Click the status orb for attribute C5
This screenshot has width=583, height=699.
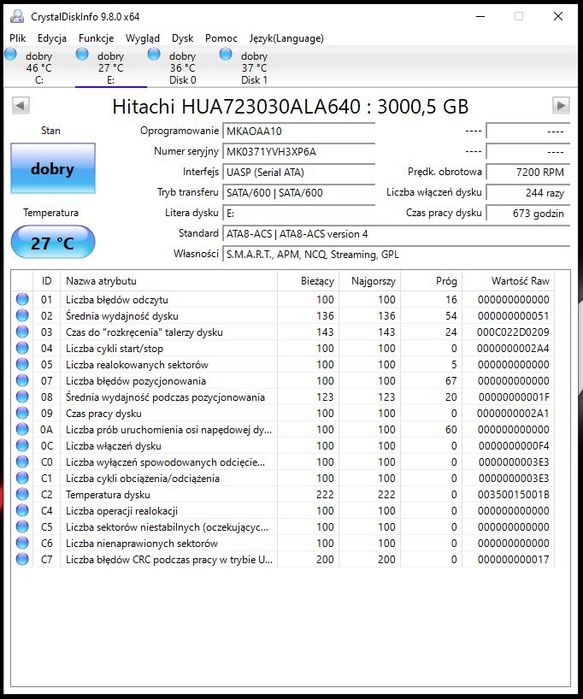pyautogui.click(x=22, y=526)
